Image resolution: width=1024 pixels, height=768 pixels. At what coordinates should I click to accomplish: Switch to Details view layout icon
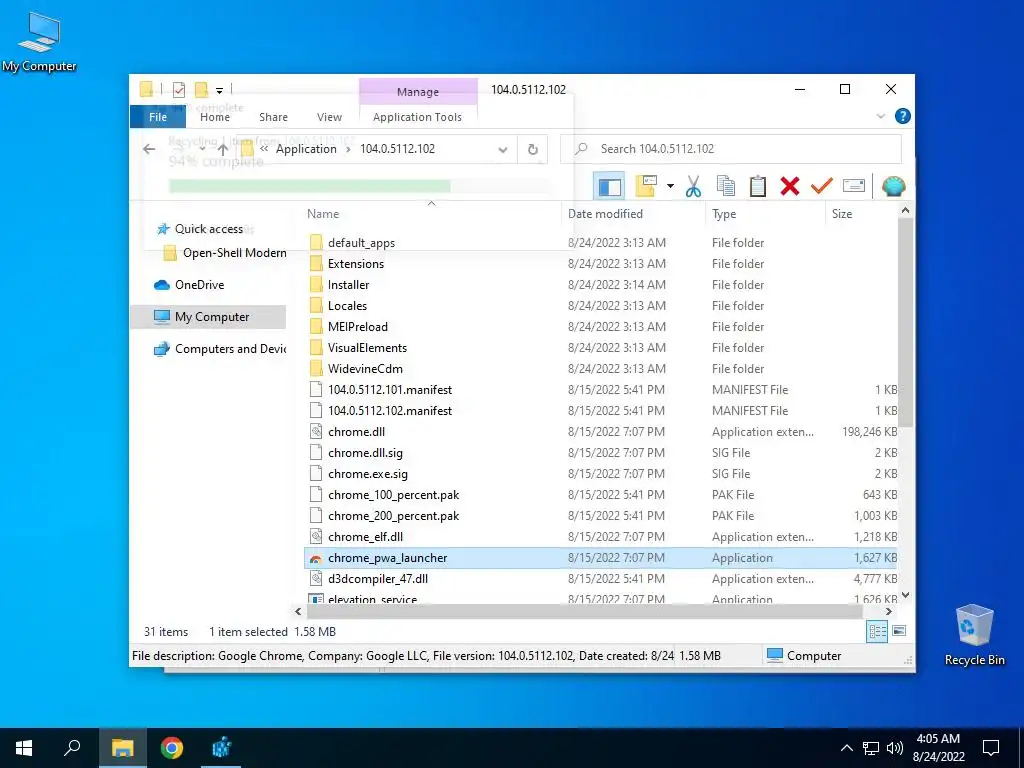(877, 631)
